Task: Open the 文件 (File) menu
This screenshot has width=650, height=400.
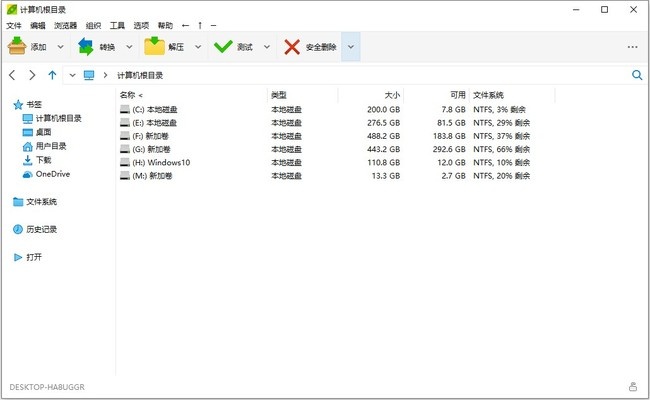Action: point(14,25)
